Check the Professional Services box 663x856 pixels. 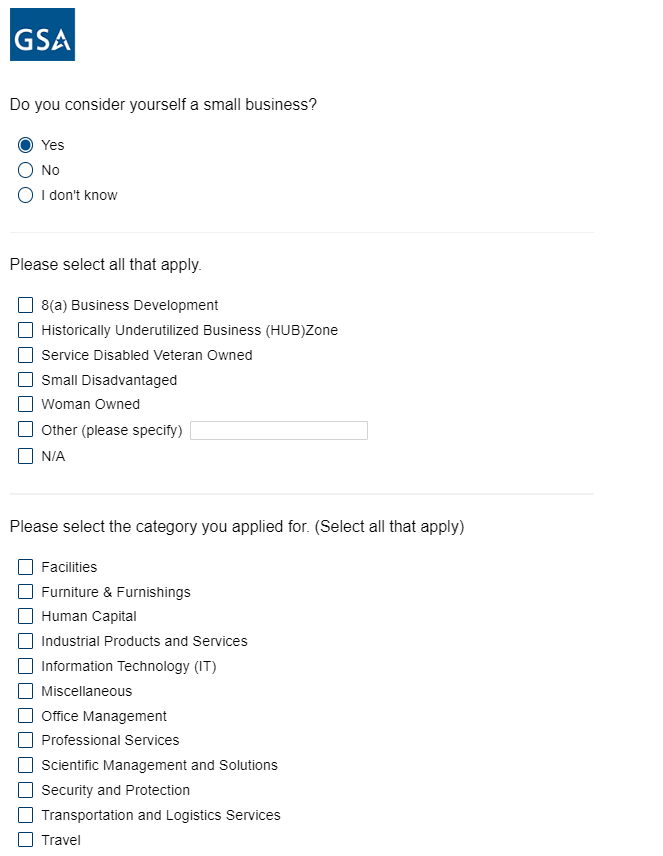pyautogui.click(x=26, y=740)
